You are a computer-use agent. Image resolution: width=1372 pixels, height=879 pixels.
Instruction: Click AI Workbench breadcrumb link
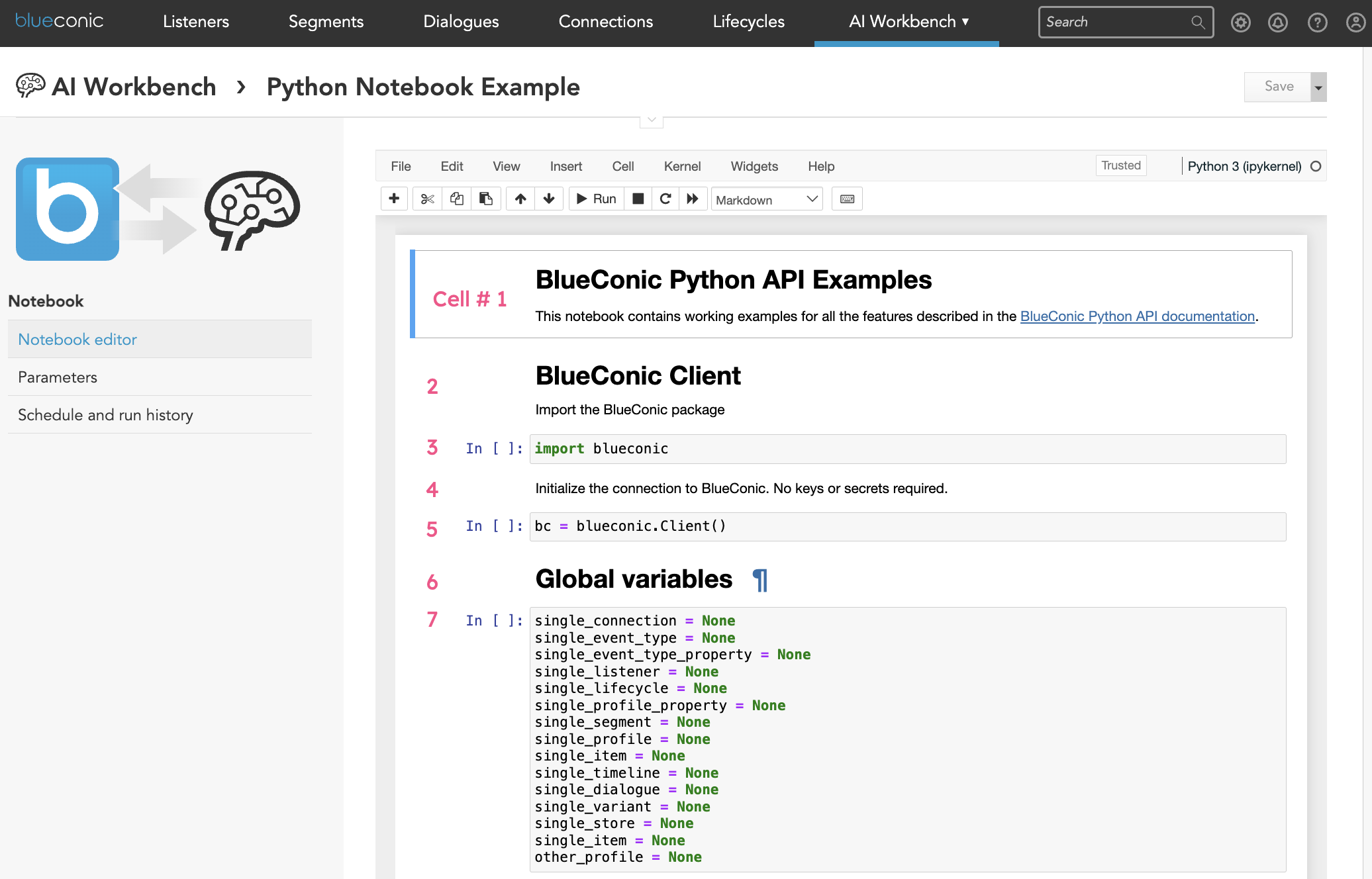134,87
